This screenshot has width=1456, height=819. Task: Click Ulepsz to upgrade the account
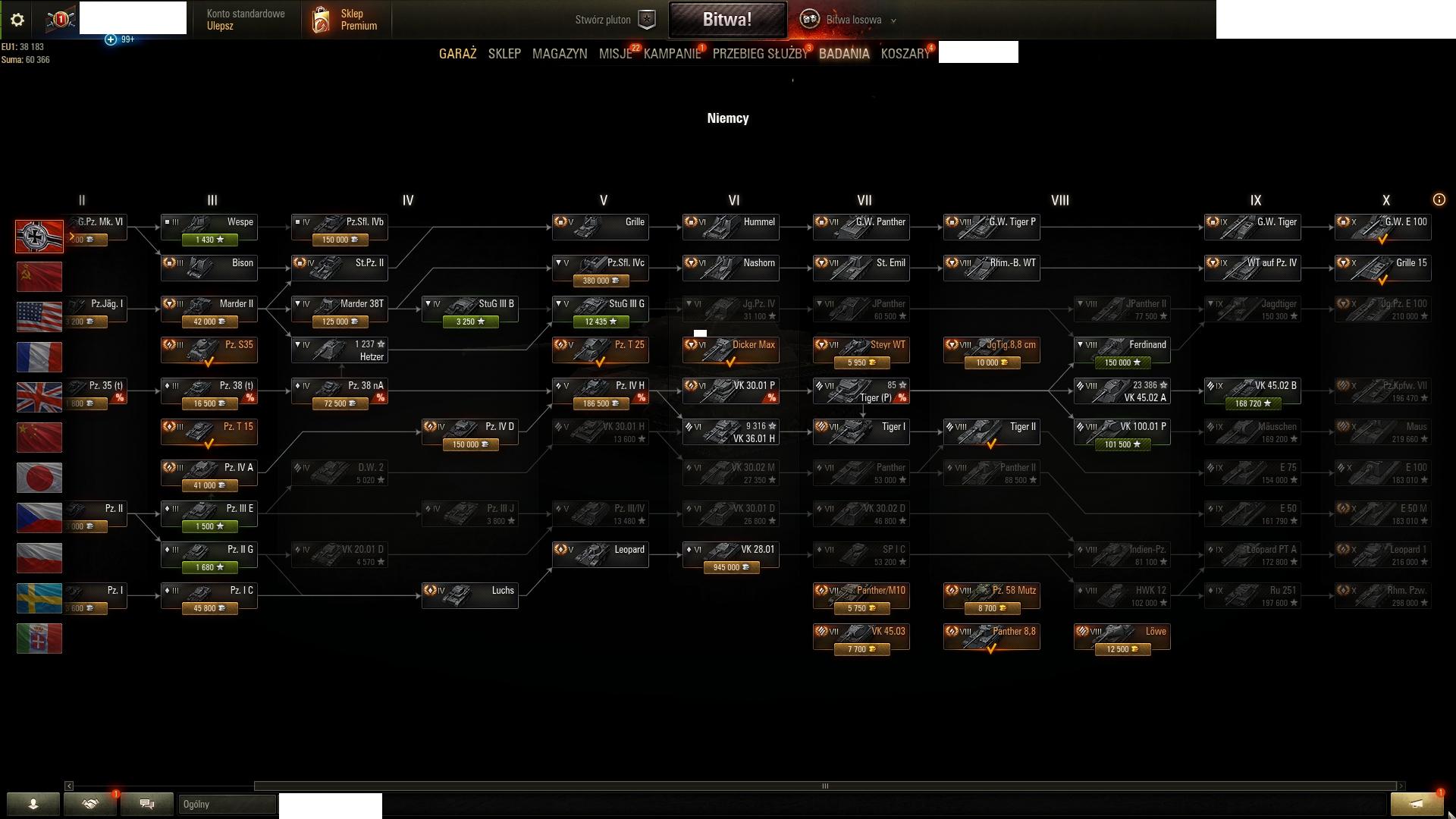click(220, 26)
